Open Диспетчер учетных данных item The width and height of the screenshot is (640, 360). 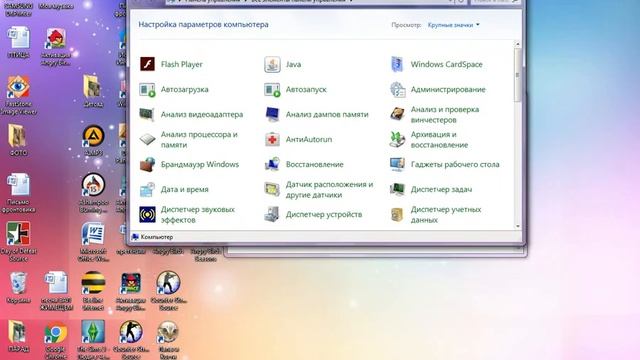click(436, 214)
